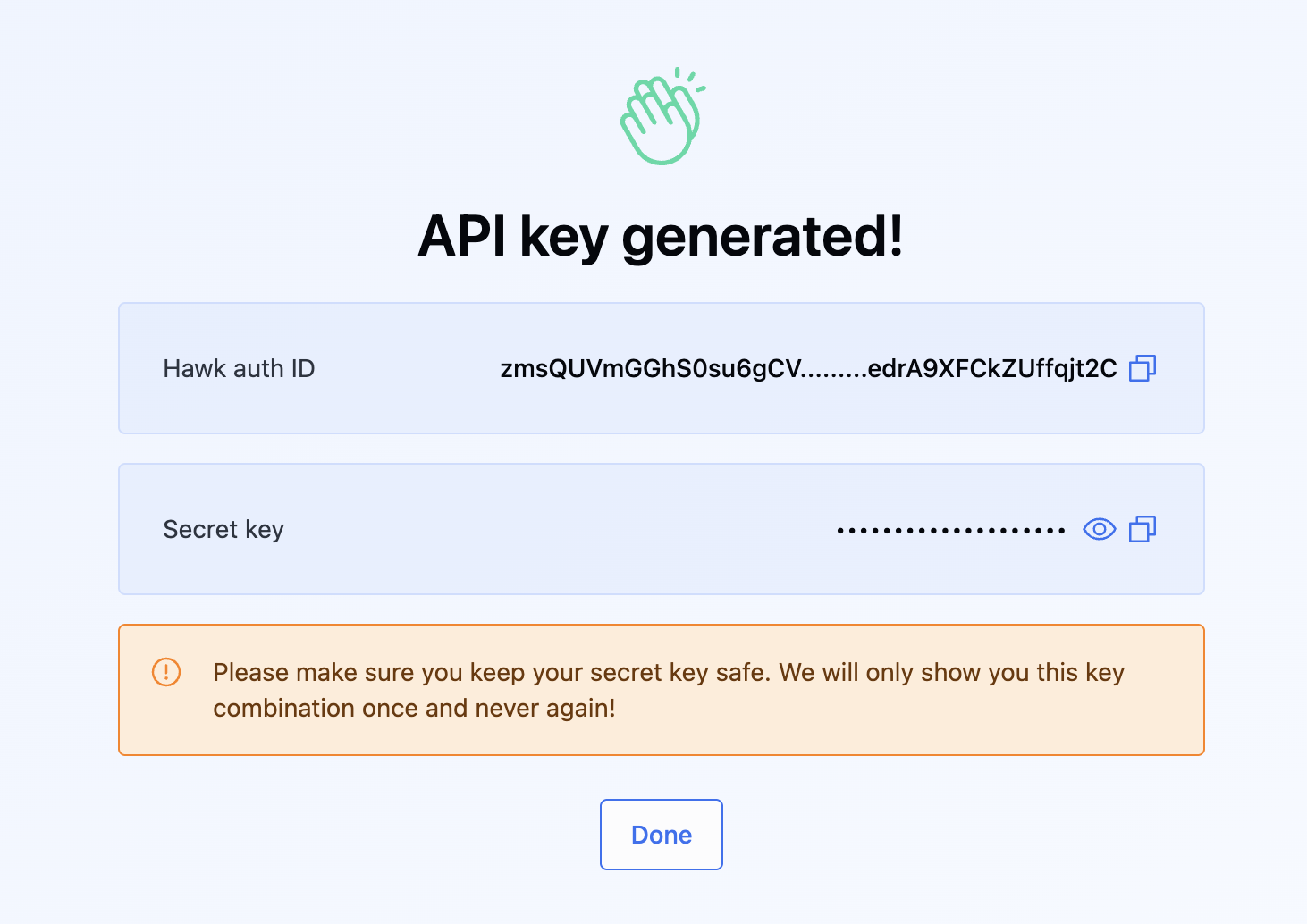Viewport: 1307px width, 924px height.
Task: Click the word "generated!" in the heading
Action: click(x=762, y=237)
